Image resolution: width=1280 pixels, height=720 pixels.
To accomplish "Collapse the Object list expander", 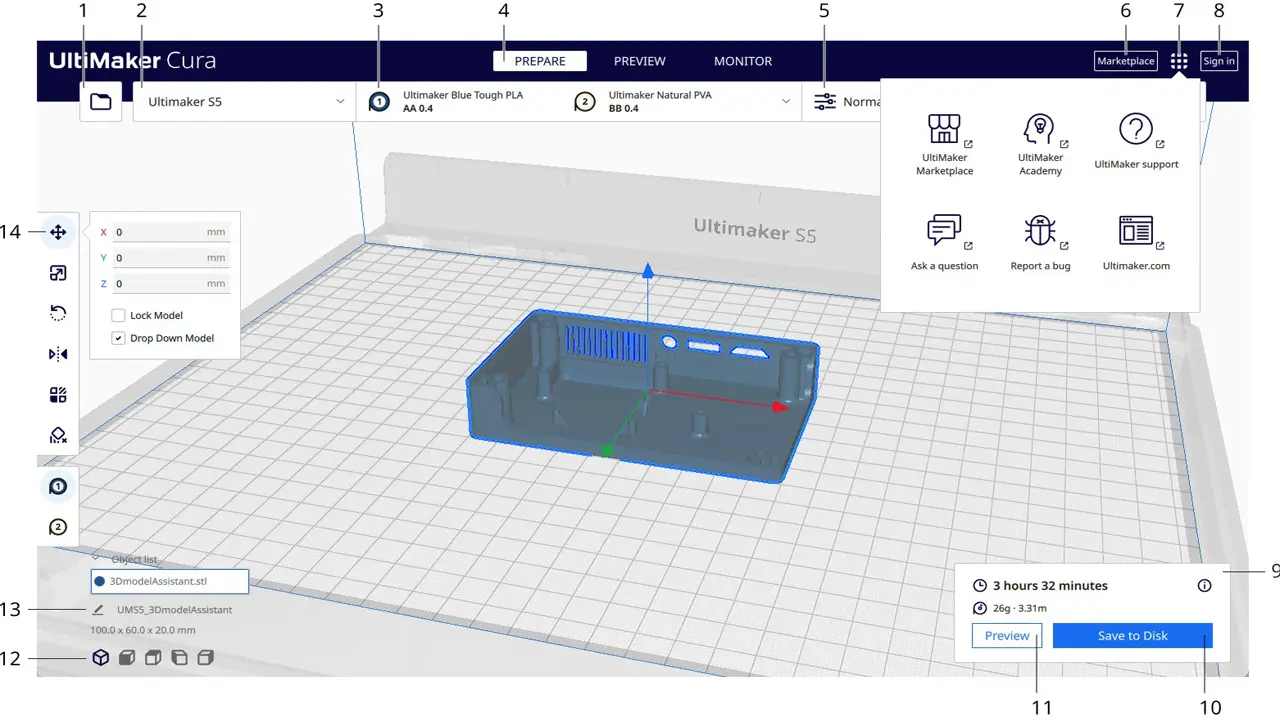I will tap(96, 557).
